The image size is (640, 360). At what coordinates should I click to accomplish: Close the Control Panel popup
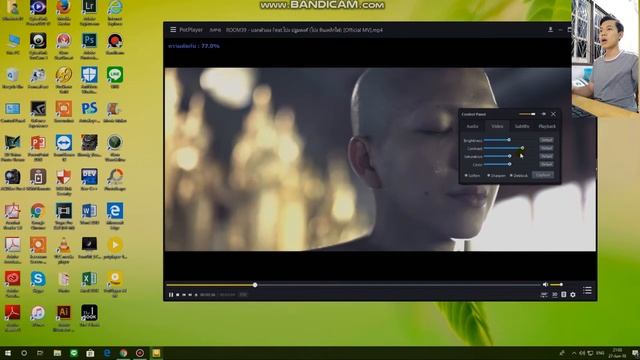pyautogui.click(x=553, y=114)
